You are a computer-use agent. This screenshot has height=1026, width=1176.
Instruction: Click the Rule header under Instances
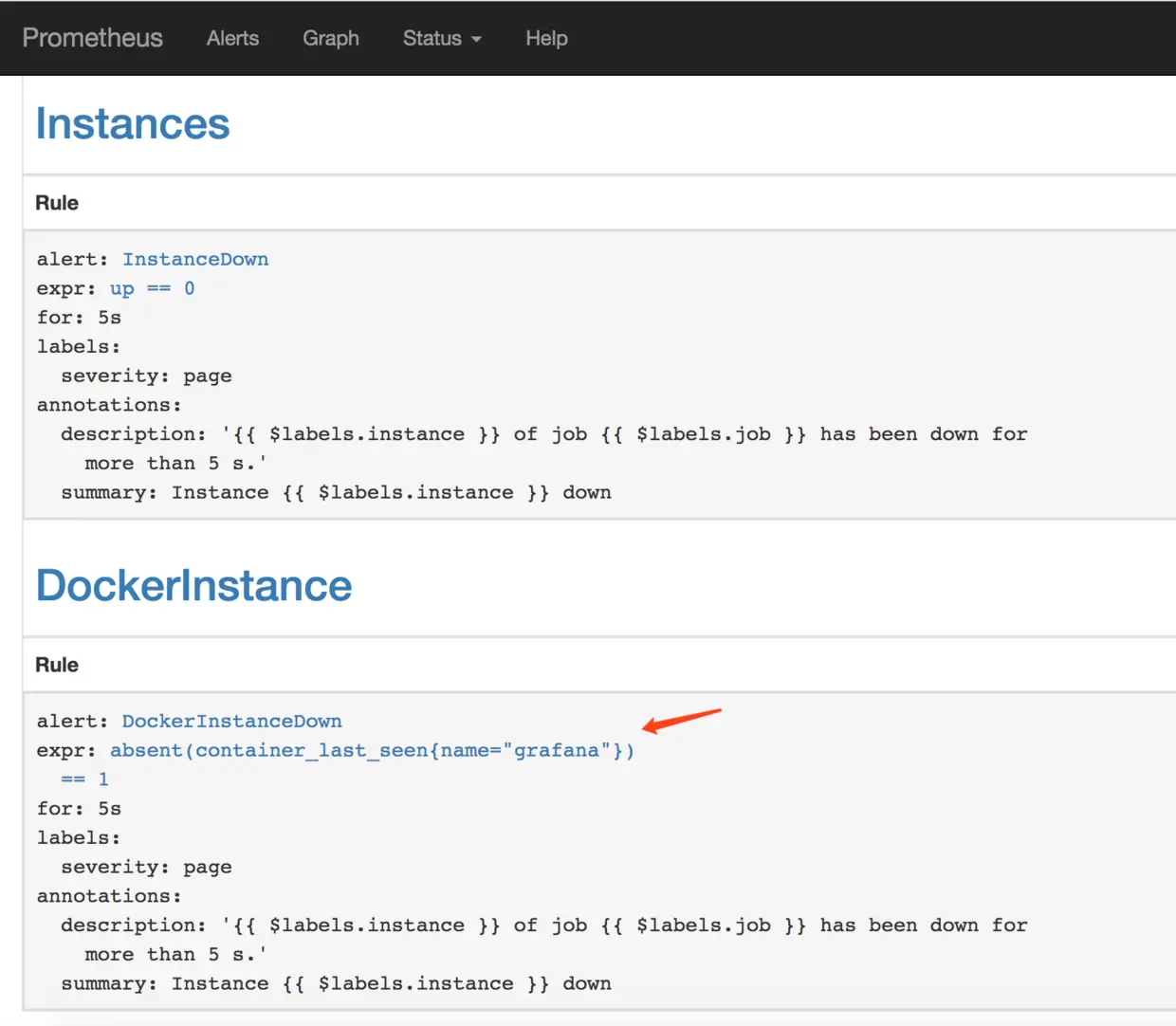coord(57,203)
